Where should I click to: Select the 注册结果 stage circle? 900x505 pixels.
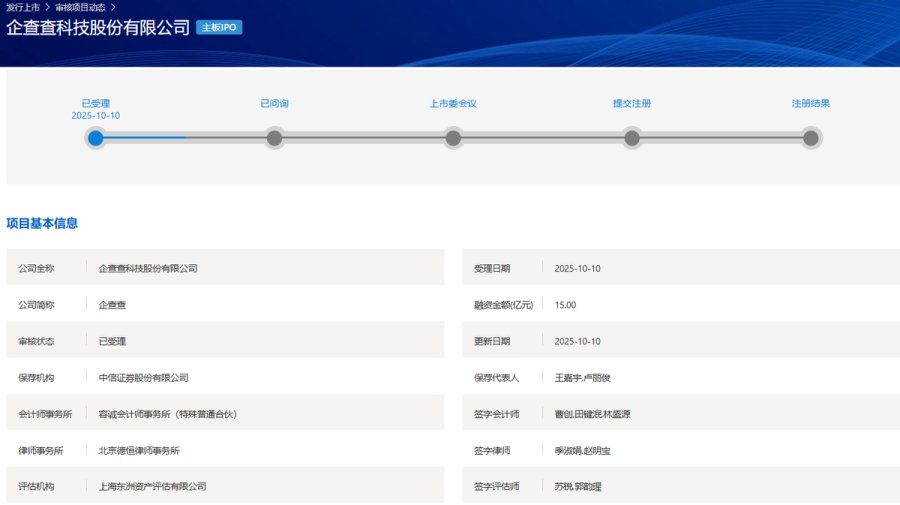click(811, 138)
